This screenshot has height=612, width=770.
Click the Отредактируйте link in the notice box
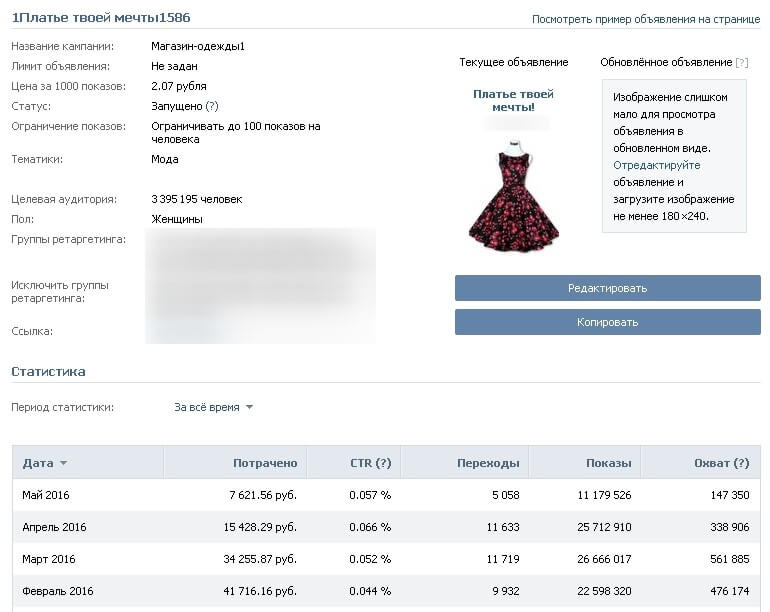656,165
